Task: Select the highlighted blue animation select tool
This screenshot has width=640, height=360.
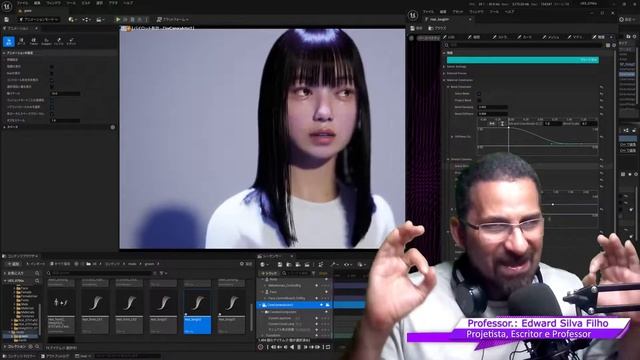Action: tap(9, 41)
